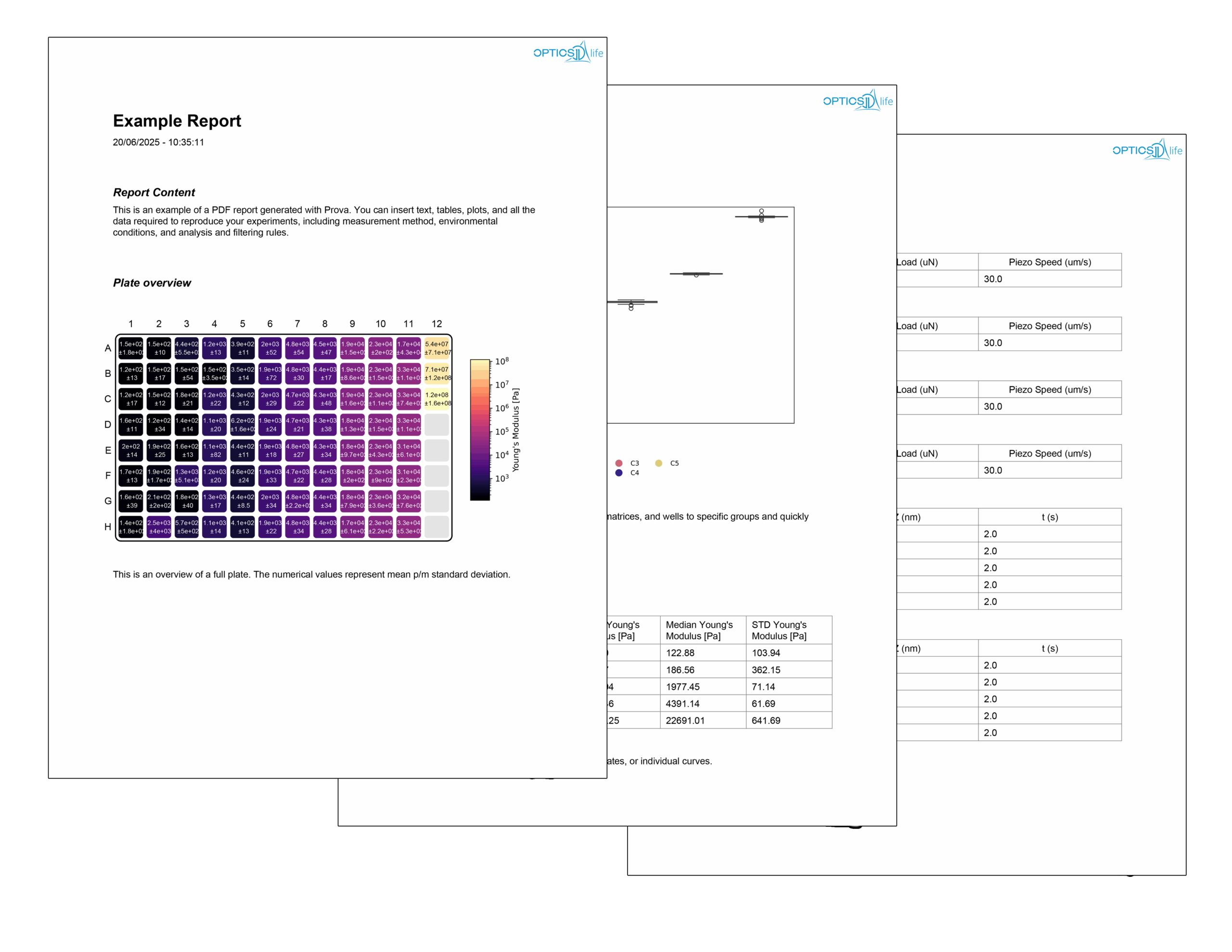
Task: Click the Optics11 life logo on the middle page
Action: tap(858, 101)
